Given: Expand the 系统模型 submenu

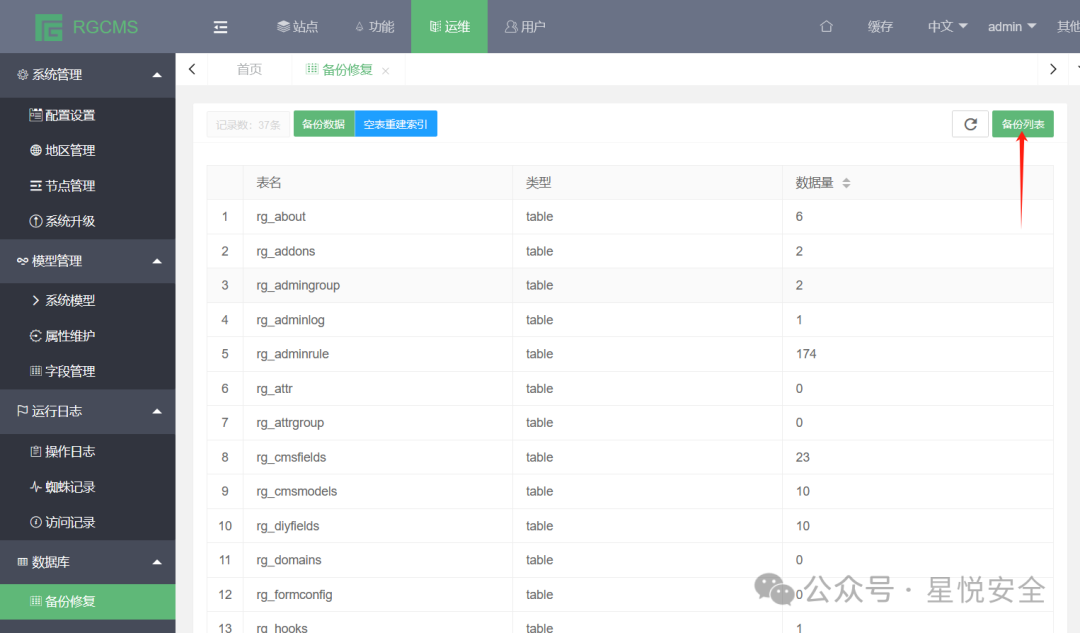Looking at the screenshot, I should 87,301.
